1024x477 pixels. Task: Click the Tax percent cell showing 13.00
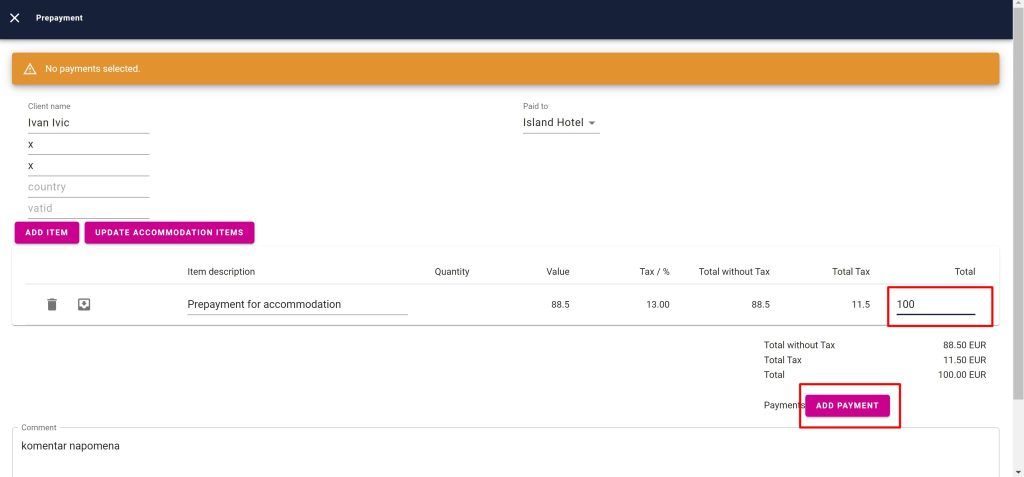tap(657, 304)
